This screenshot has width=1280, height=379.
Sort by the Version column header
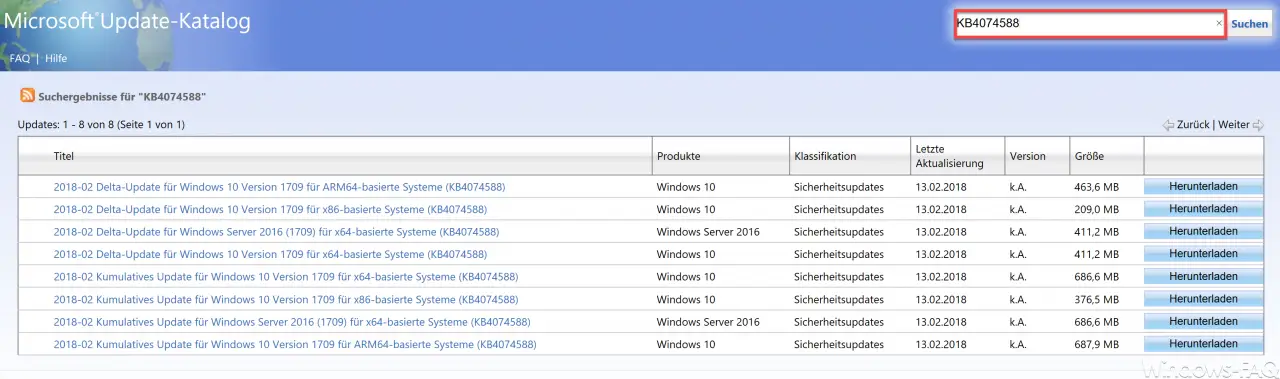click(x=1027, y=156)
